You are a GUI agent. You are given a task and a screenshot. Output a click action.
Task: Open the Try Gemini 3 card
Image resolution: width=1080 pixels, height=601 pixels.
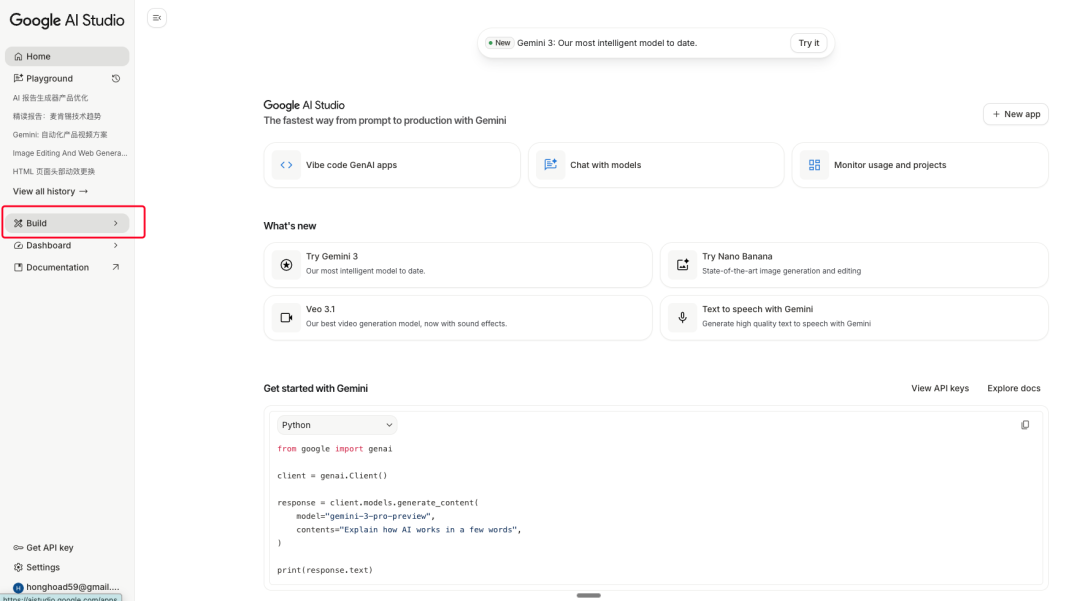(x=457, y=265)
